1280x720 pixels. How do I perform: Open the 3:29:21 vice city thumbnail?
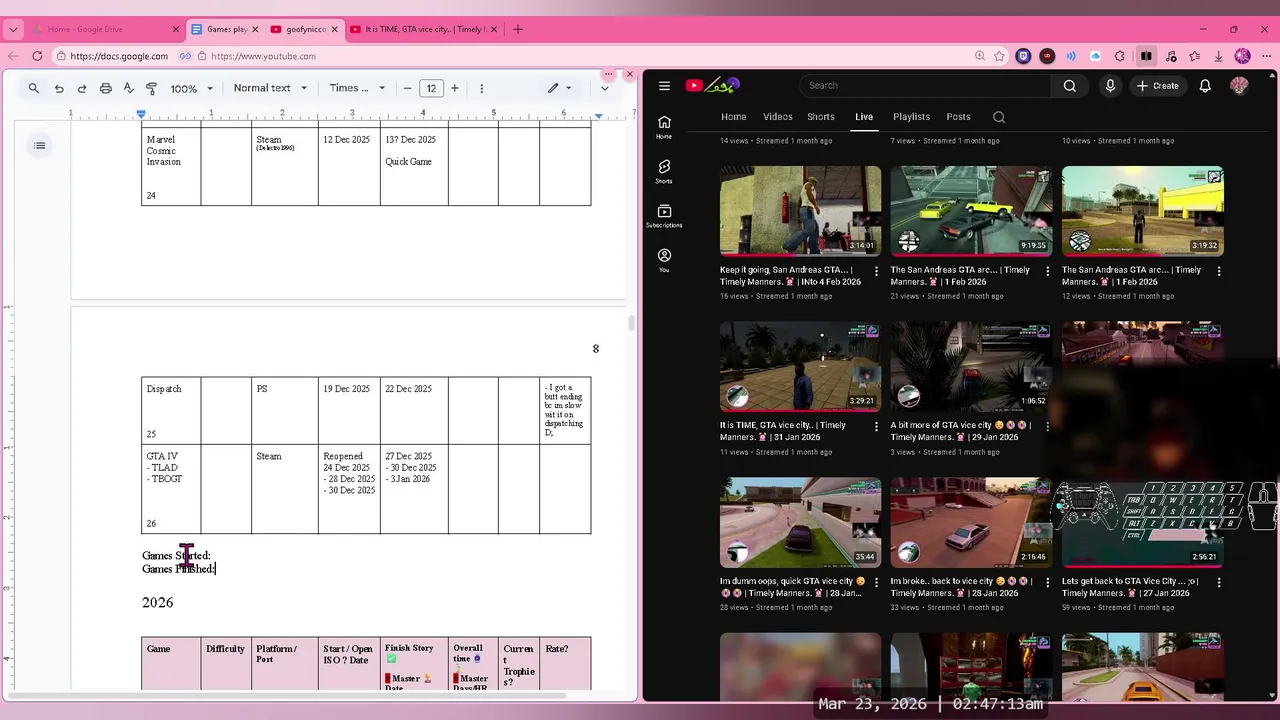tap(800, 367)
